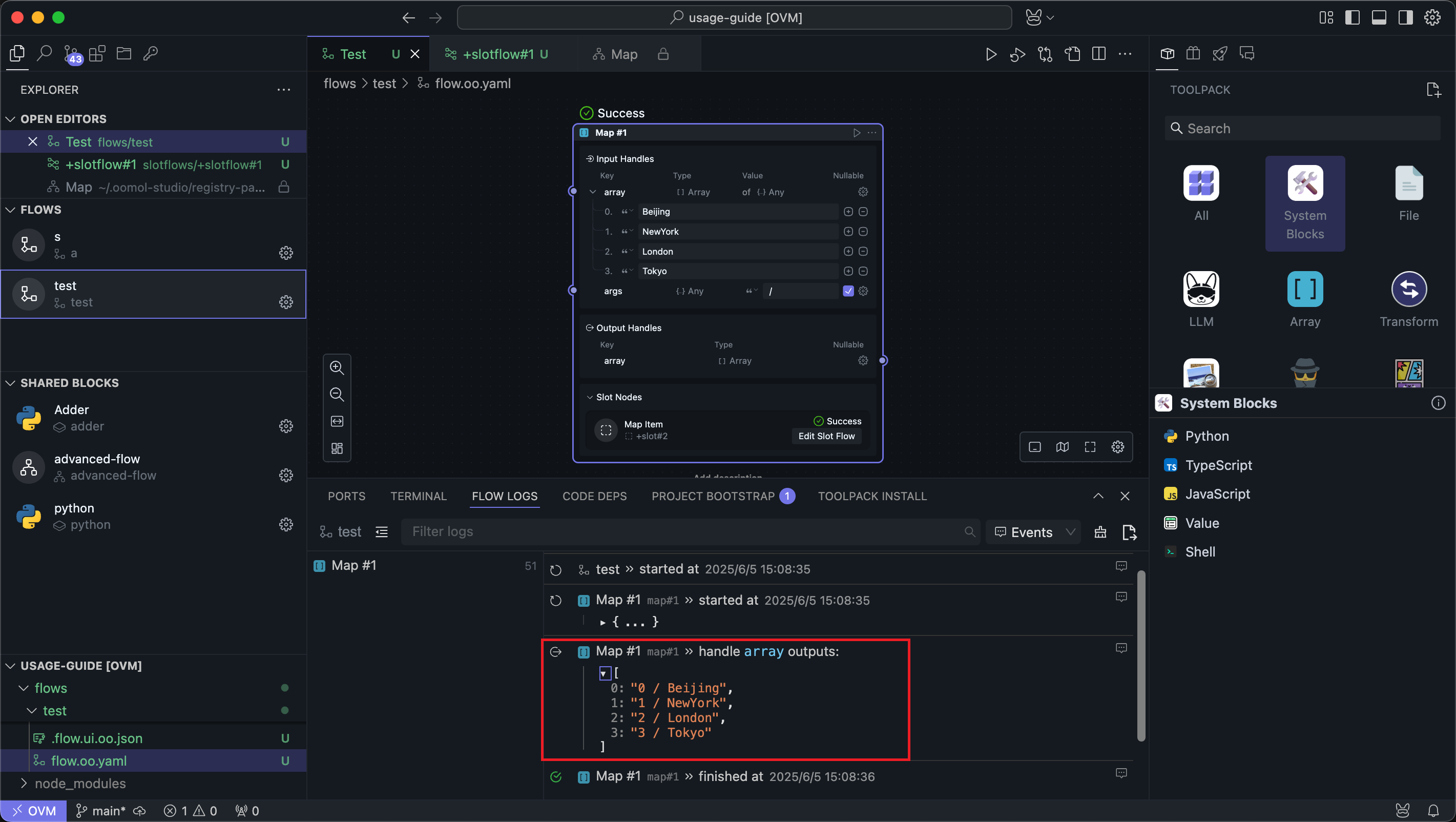1456x822 pixels.
Task: Open the +slotflow#1 editor tab
Action: [x=497, y=54]
